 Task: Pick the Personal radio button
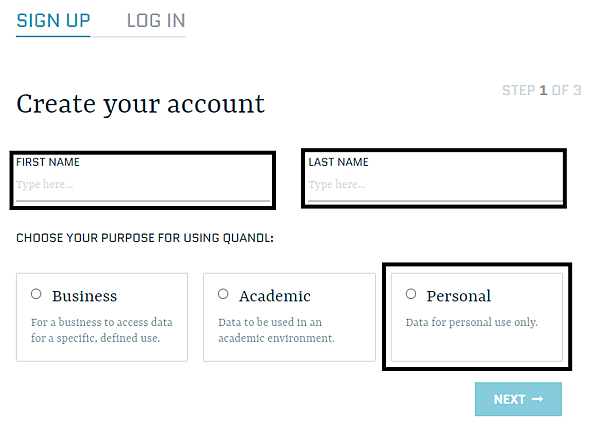click(x=411, y=294)
